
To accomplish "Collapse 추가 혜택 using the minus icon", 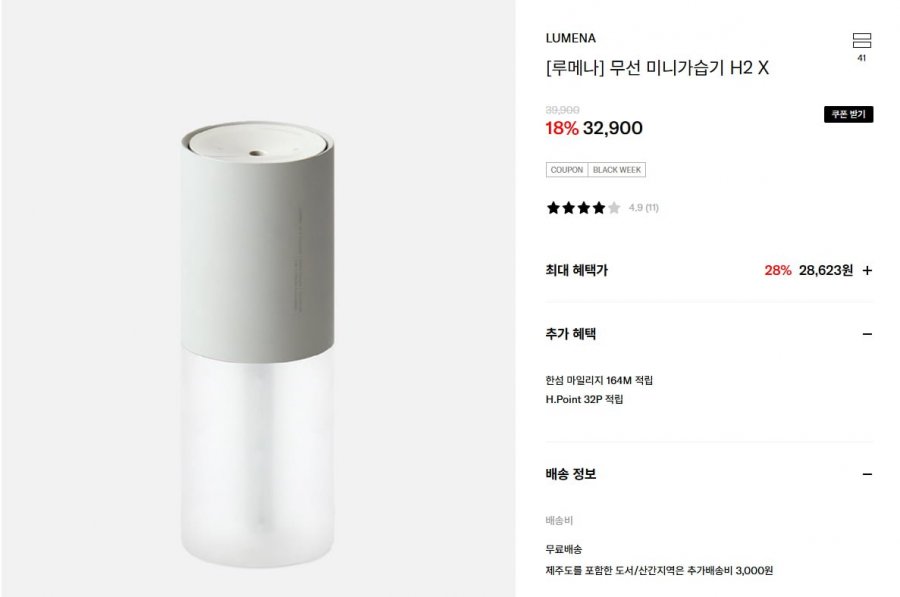I will point(867,334).
